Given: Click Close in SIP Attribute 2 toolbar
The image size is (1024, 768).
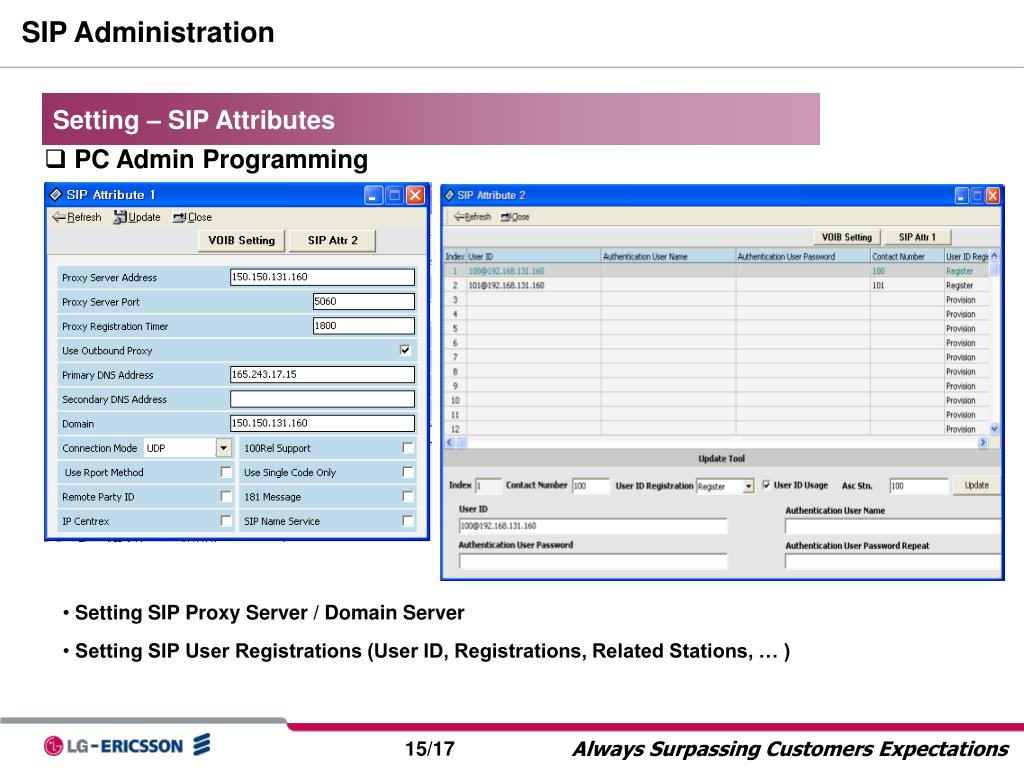Looking at the screenshot, I should click(515, 217).
